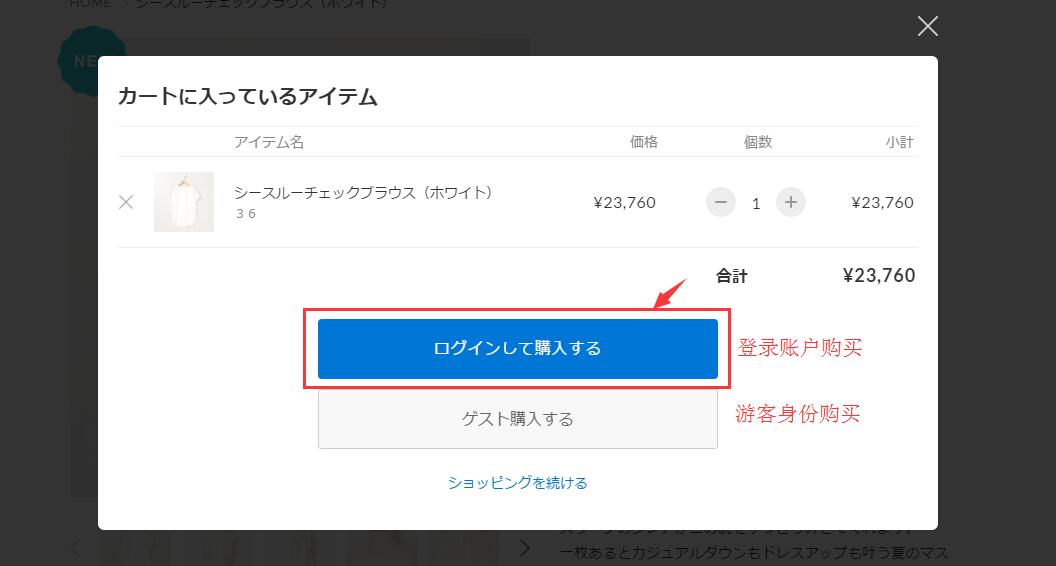
Task: Click the white blouse product thumbnail
Action: click(x=184, y=202)
